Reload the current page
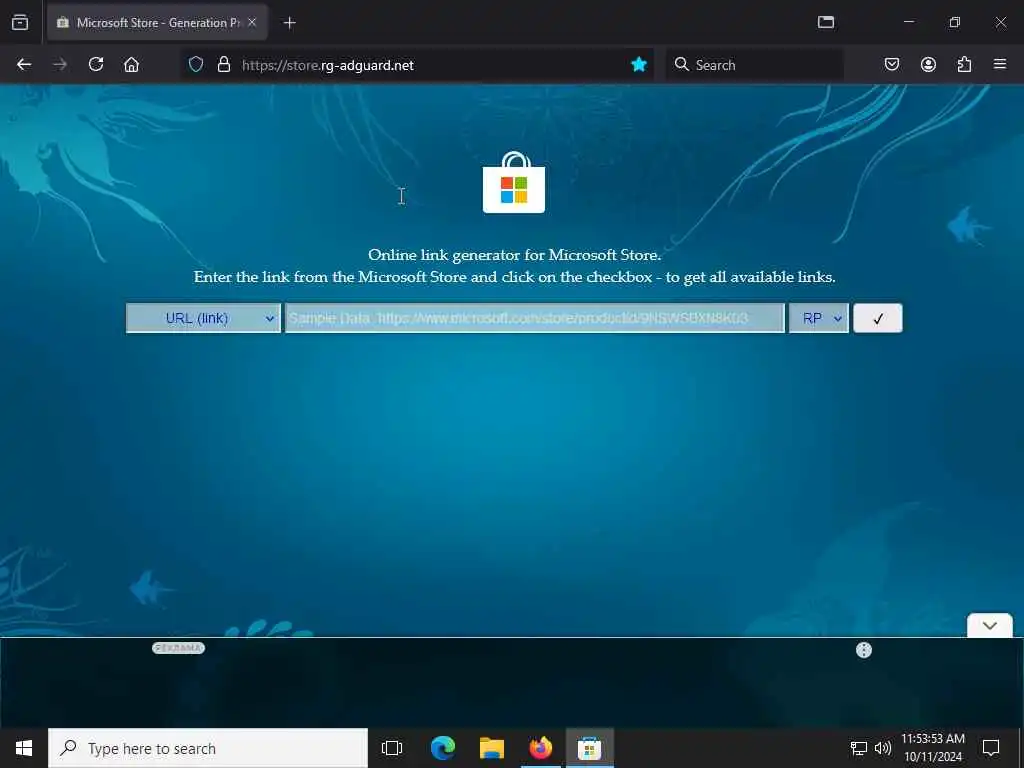Viewport: 1024px width, 768px height. point(96,65)
